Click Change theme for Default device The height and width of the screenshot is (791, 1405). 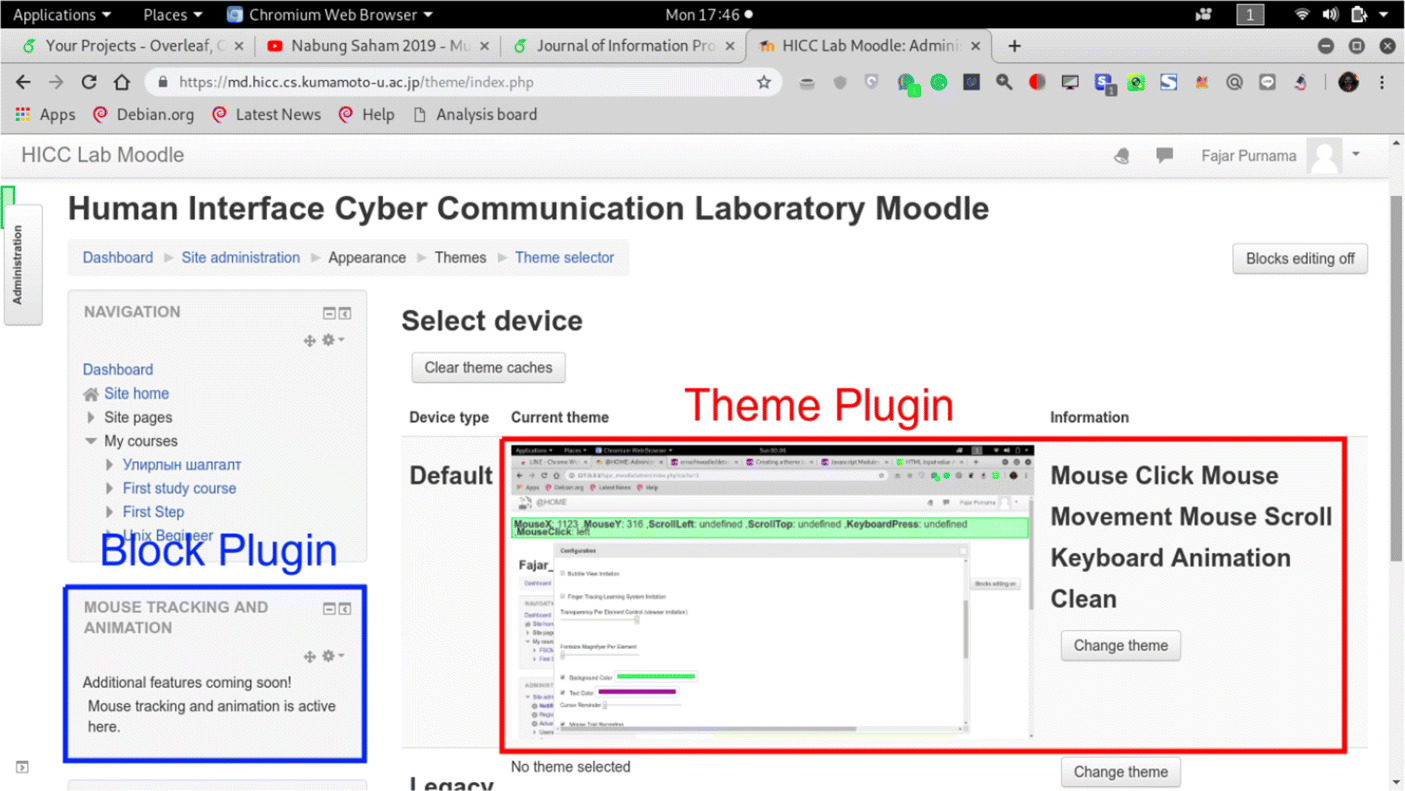pyautogui.click(x=1120, y=646)
